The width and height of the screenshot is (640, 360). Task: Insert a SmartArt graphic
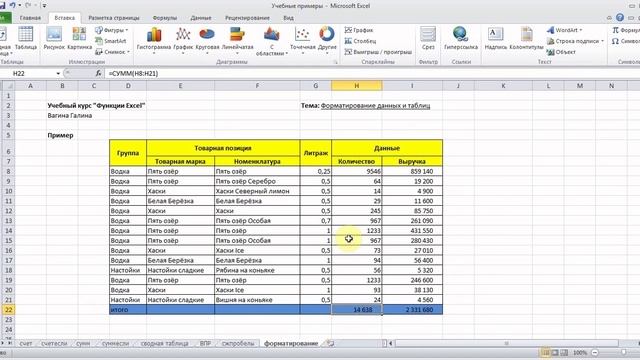click(x=111, y=41)
